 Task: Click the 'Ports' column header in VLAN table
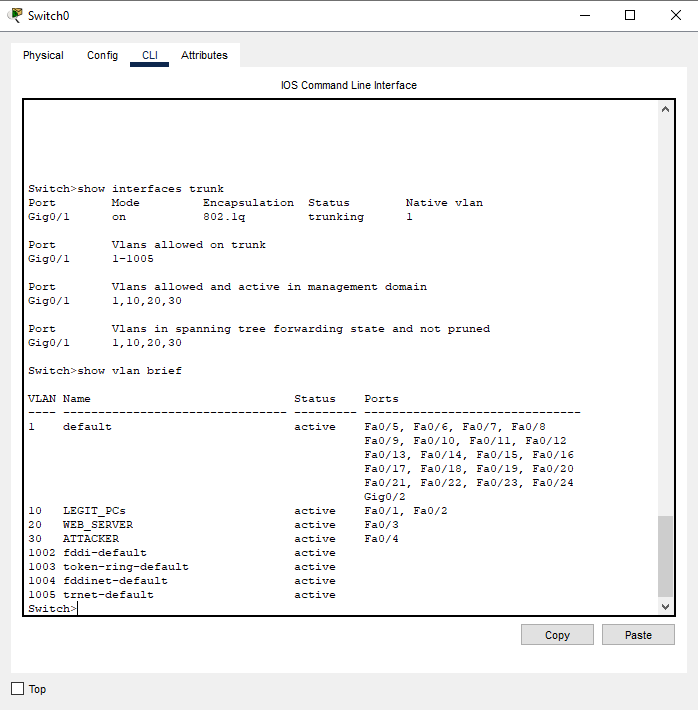point(381,399)
